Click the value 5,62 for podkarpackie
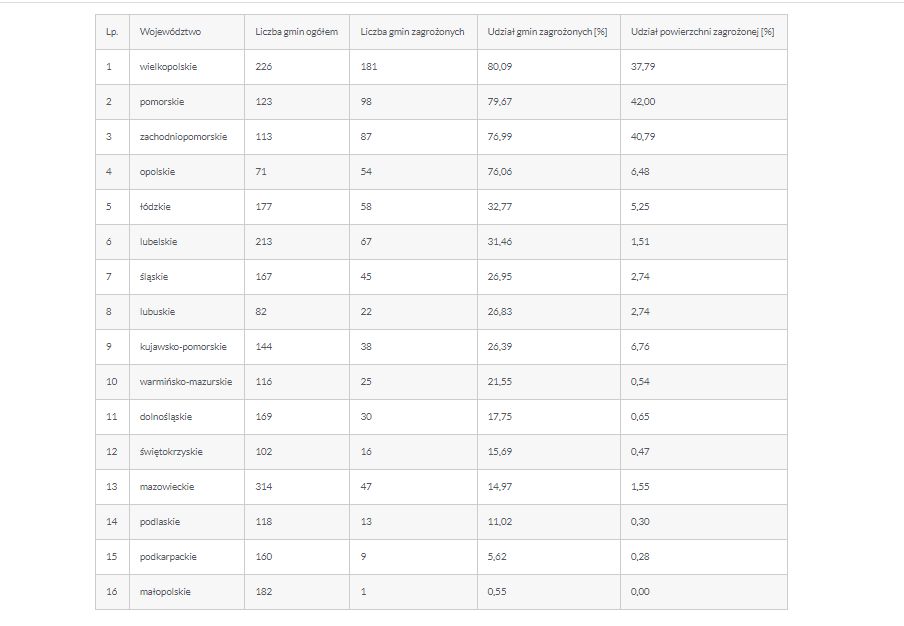The height and width of the screenshot is (626, 904). point(497,557)
